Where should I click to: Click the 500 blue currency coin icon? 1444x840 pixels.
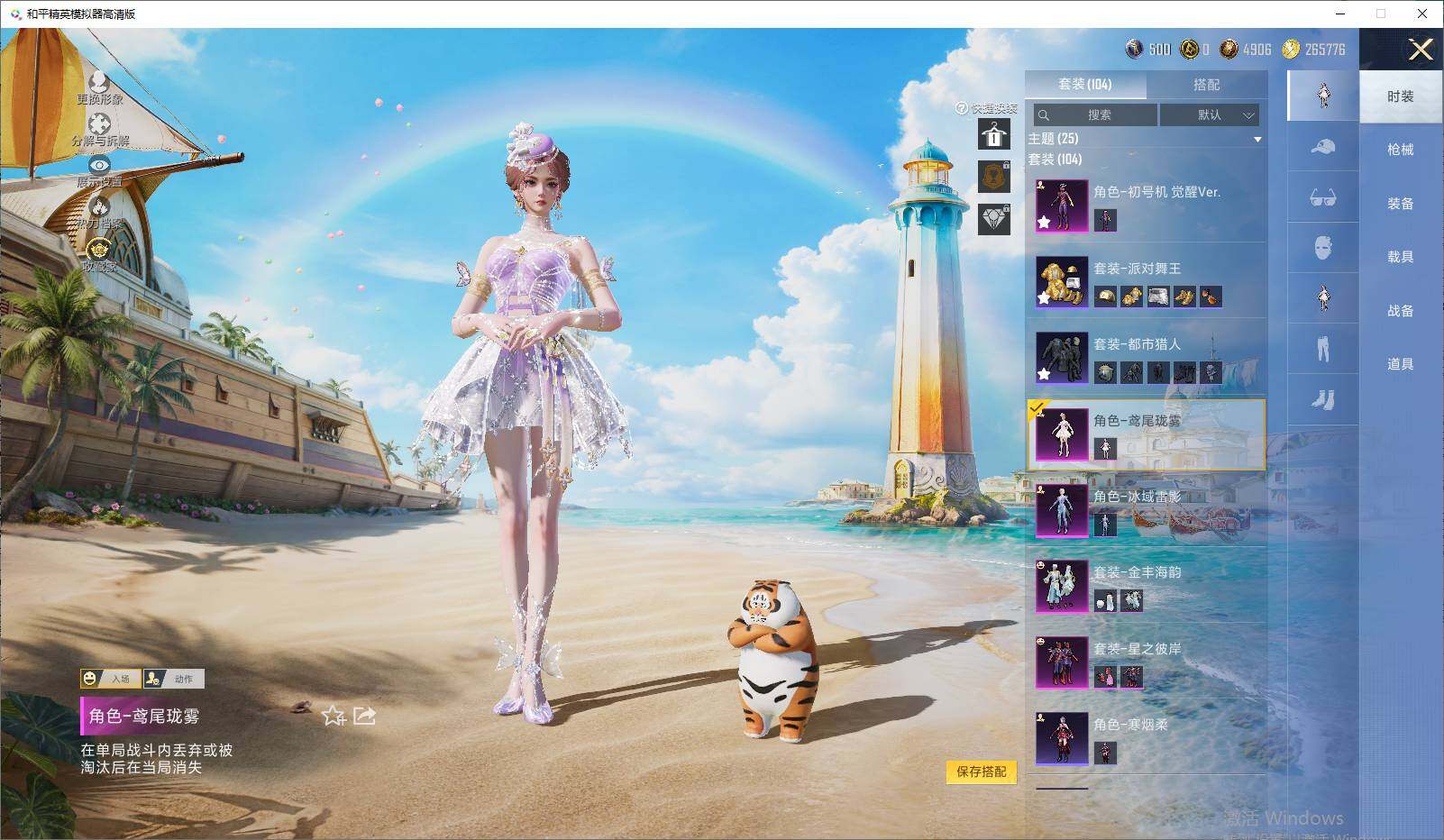click(1135, 49)
